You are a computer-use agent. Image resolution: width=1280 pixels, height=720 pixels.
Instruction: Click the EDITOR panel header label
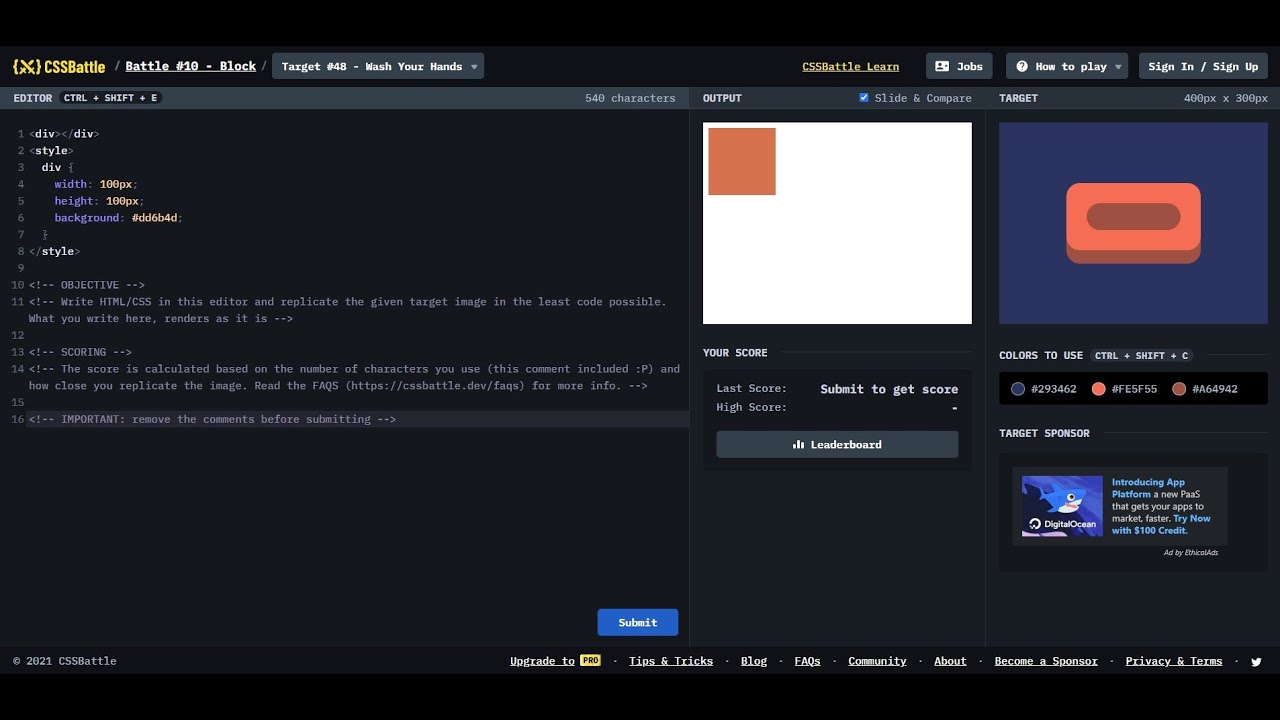(33, 98)
